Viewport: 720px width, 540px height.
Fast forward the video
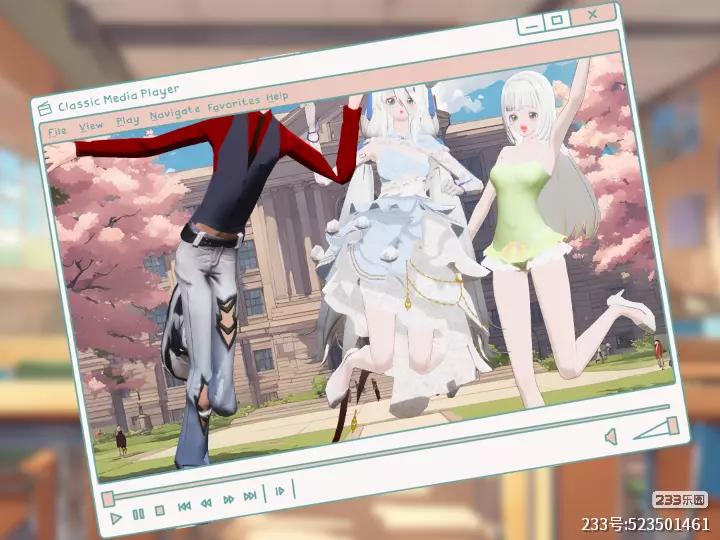[228, 500]
